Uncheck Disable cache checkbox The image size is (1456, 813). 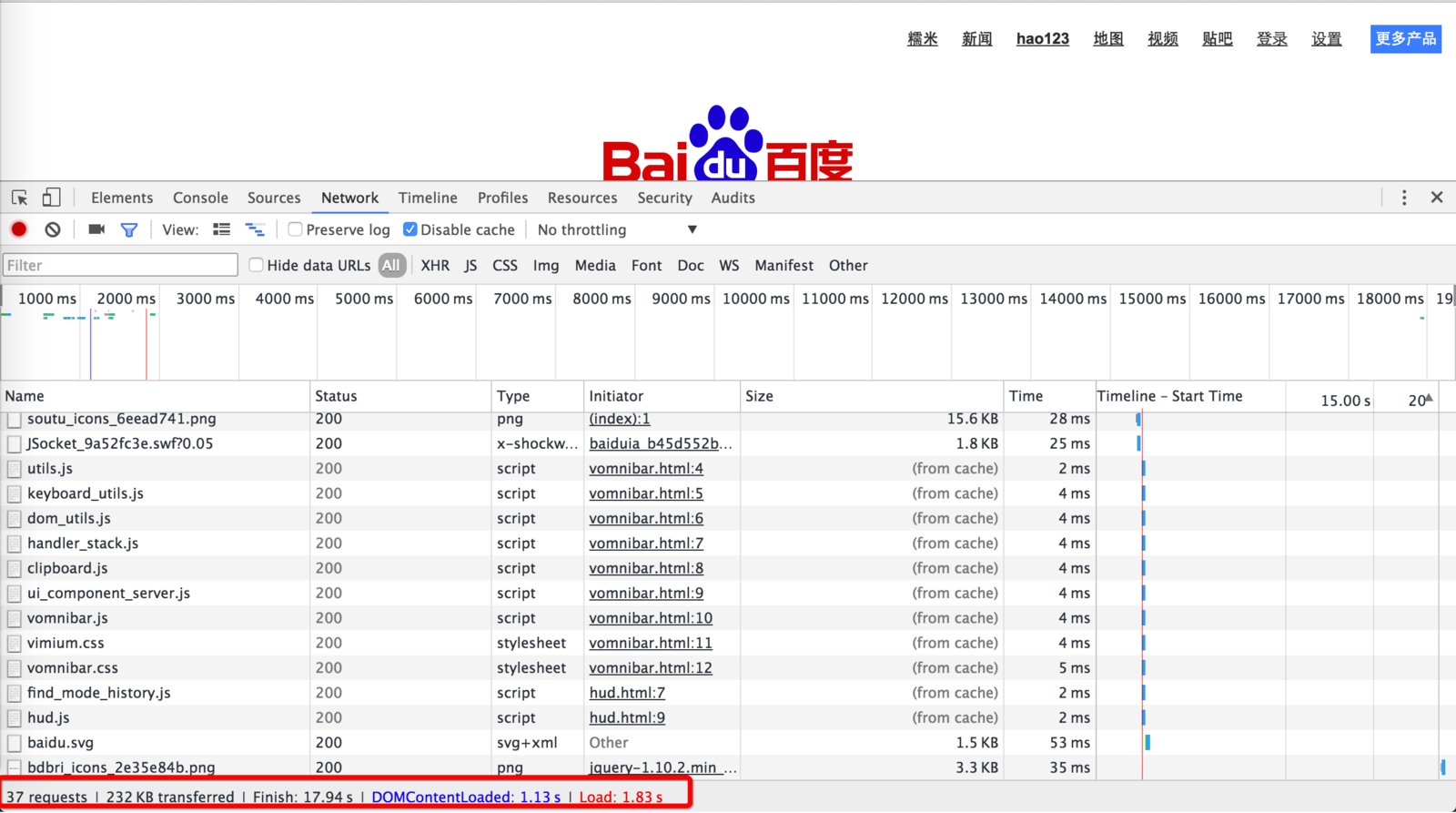[x=410, y=229]
